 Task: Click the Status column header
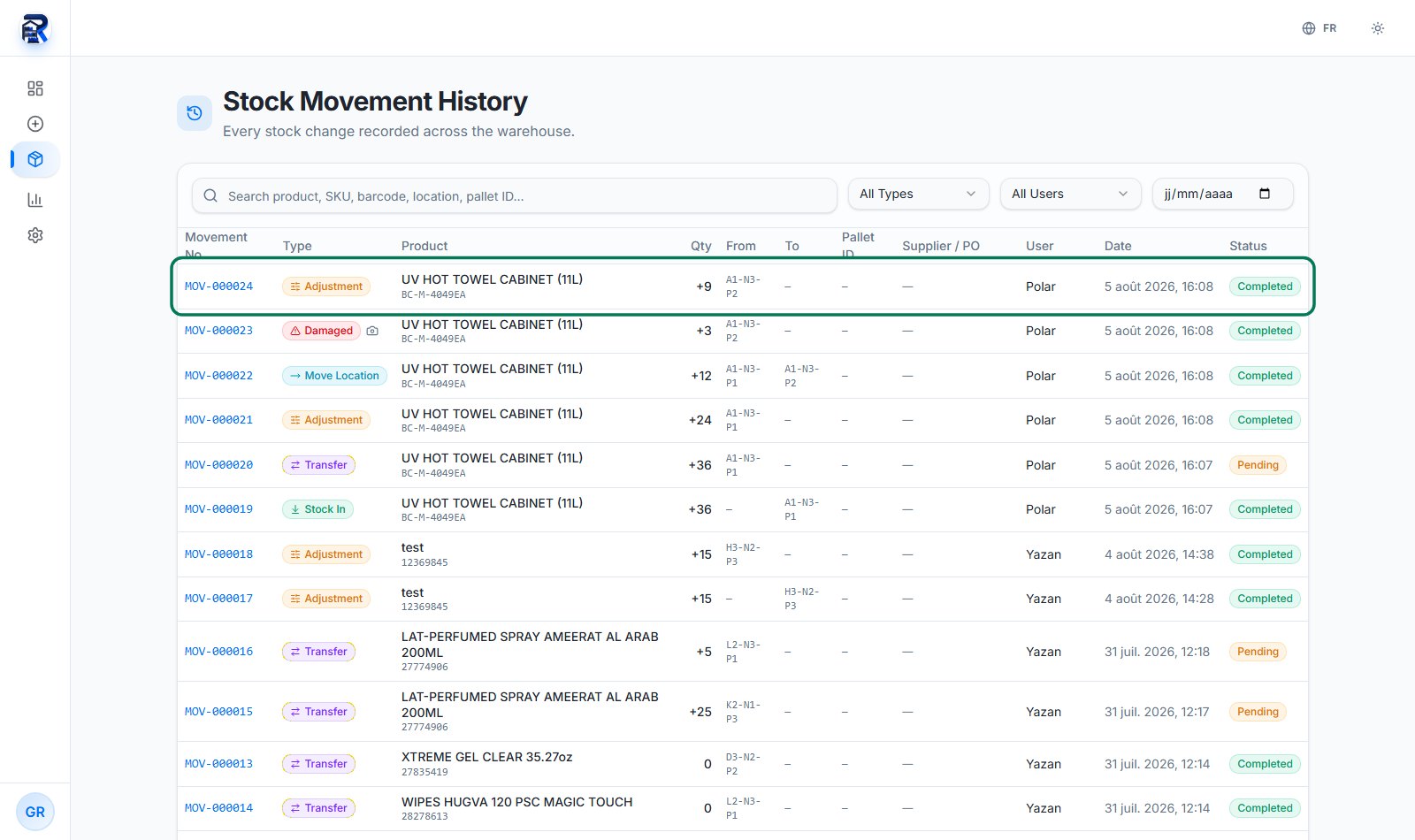[x=1248, y=246]
